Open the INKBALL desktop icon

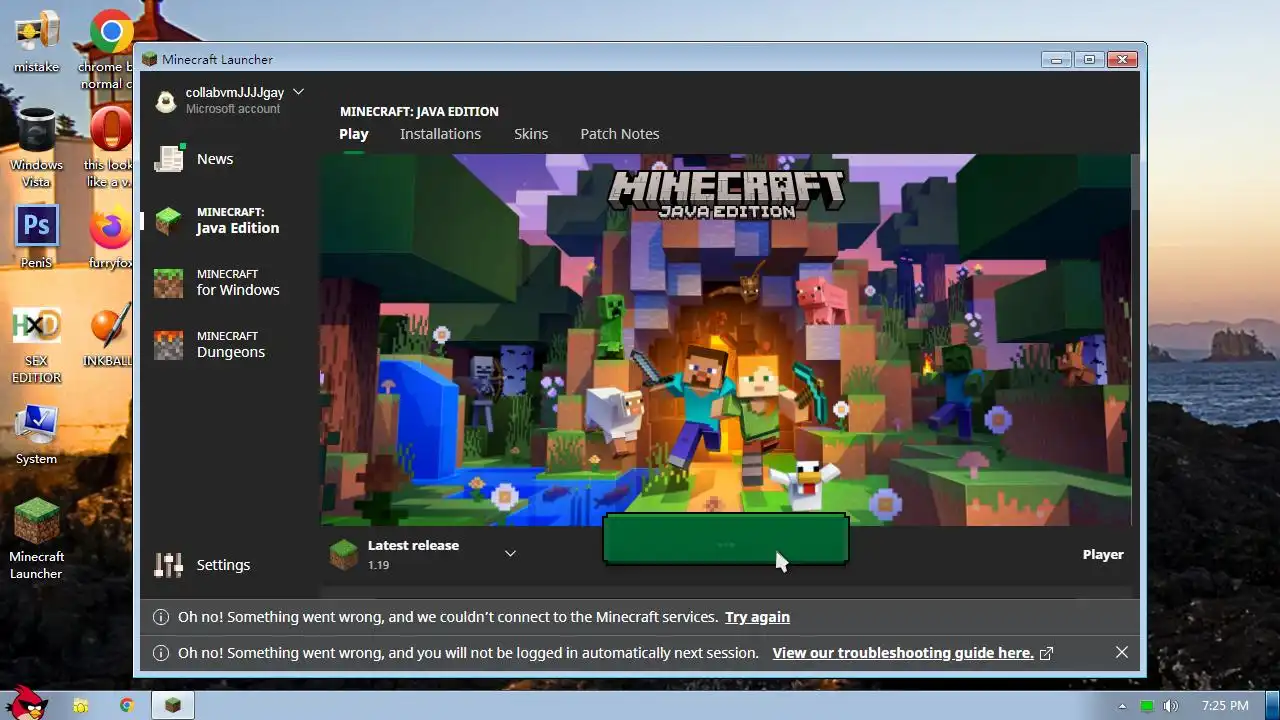tap(109, 337)
